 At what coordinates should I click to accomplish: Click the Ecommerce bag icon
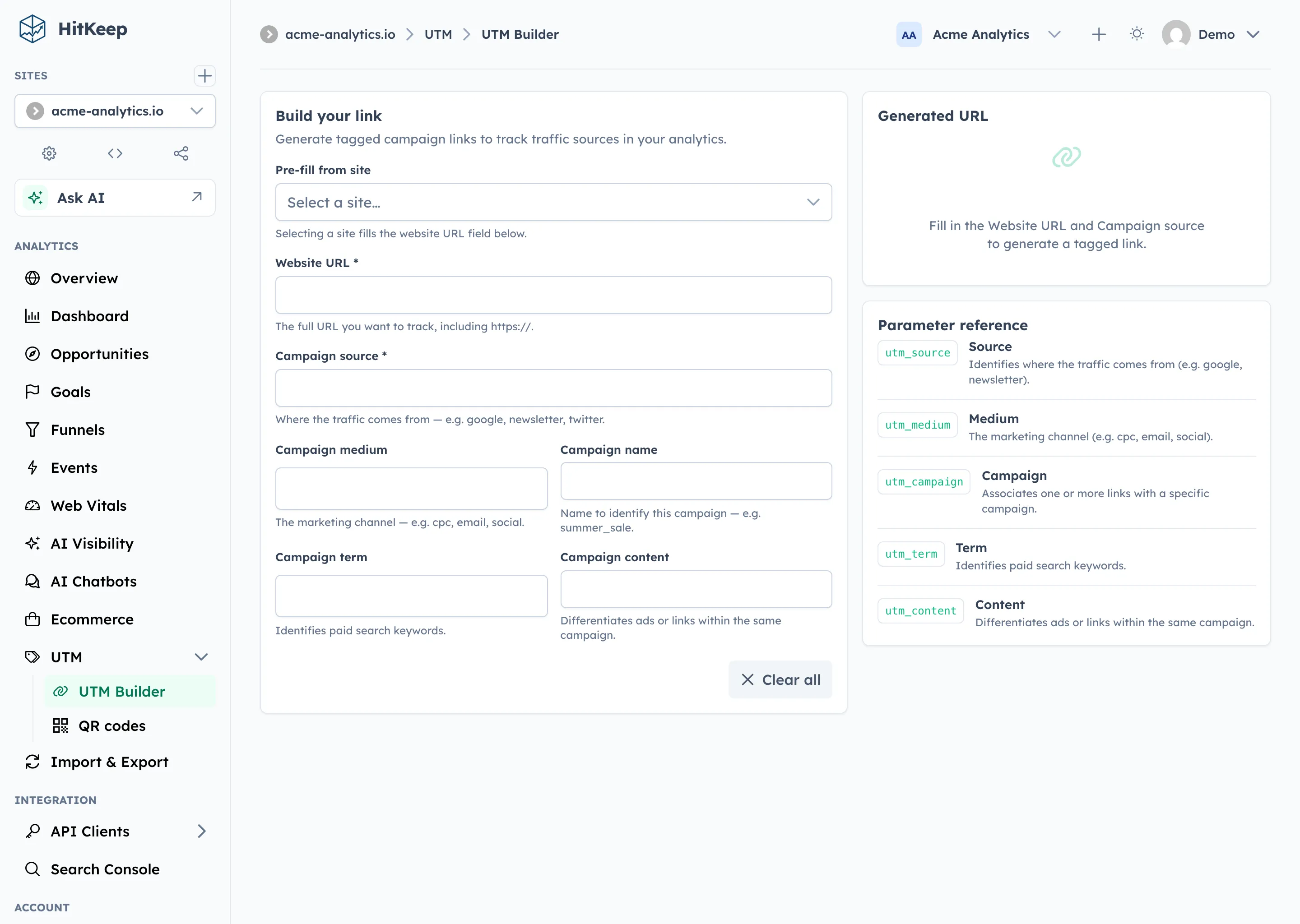point(32,619)
